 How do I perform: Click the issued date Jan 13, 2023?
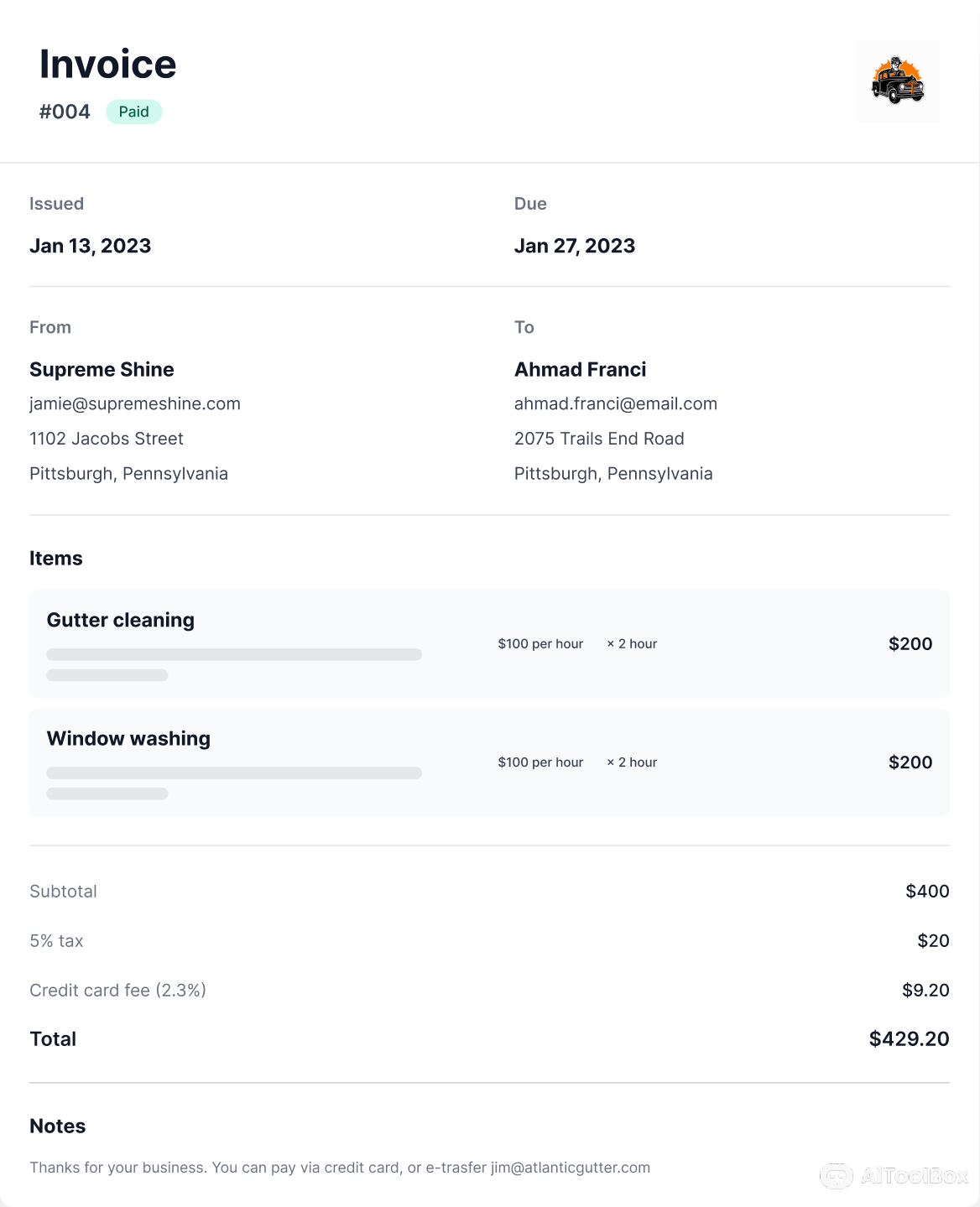[91, 246]
